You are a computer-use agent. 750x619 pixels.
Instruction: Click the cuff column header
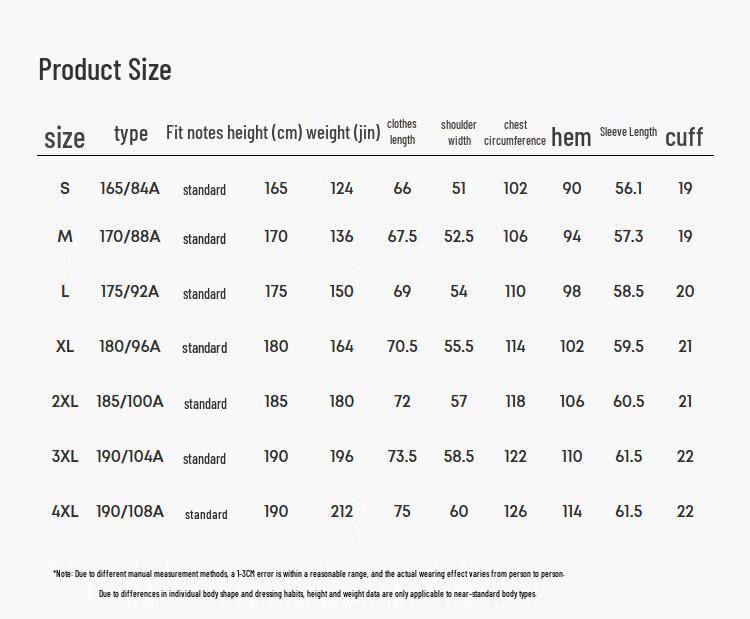(684, 136)
